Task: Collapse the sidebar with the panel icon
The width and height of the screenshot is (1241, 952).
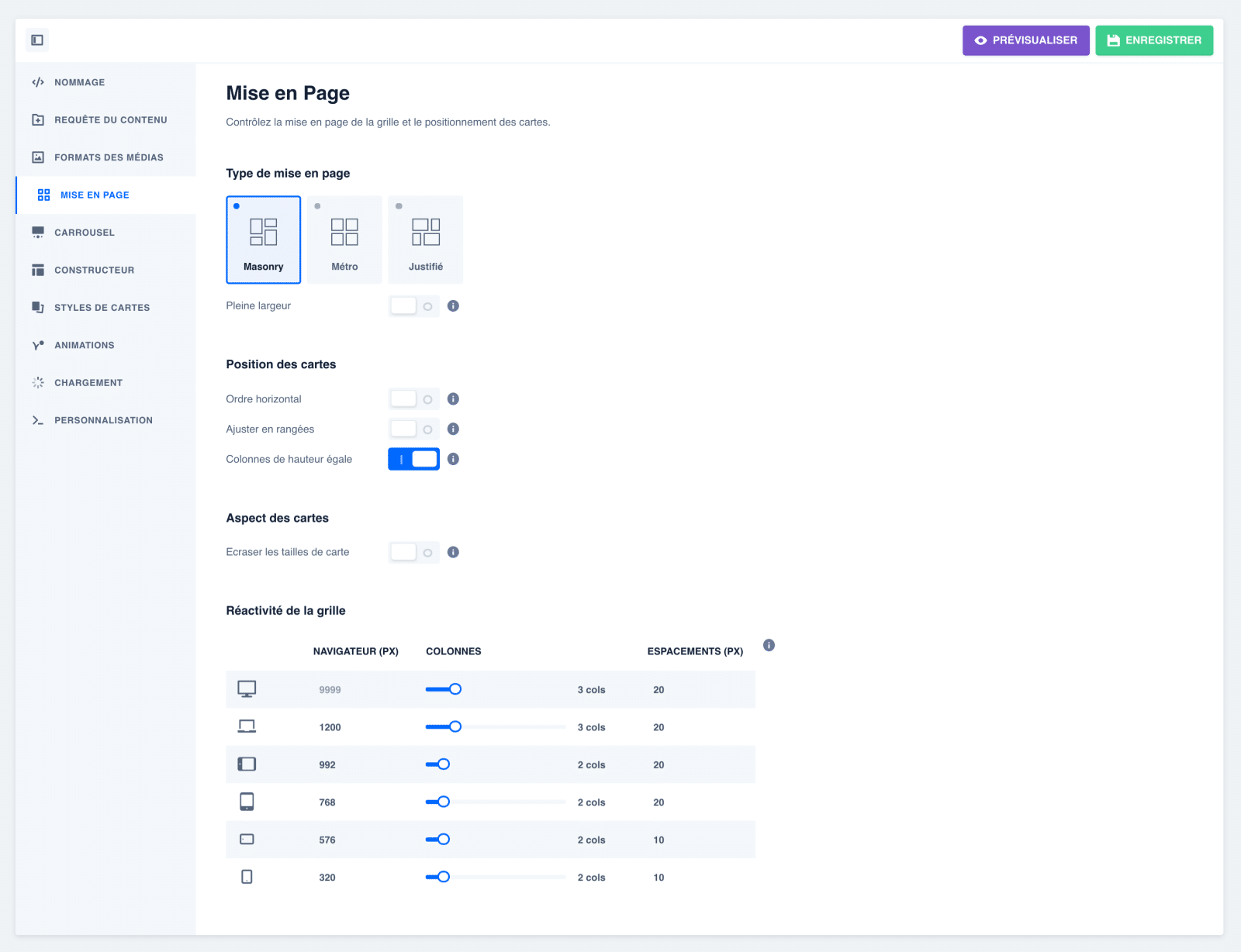Action: click(37, 40)
